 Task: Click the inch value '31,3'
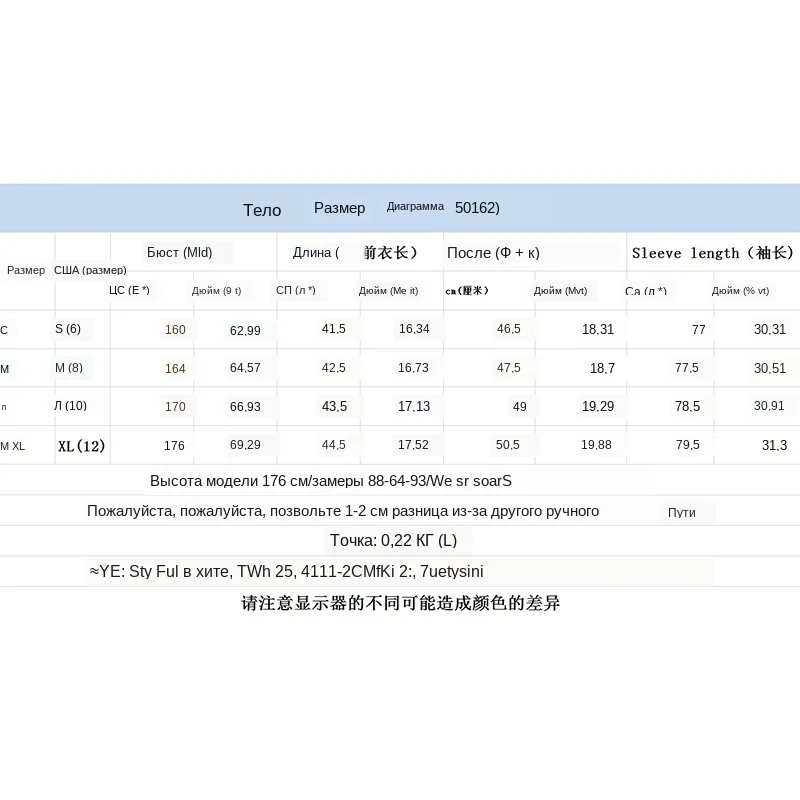[x=774, y=445]
